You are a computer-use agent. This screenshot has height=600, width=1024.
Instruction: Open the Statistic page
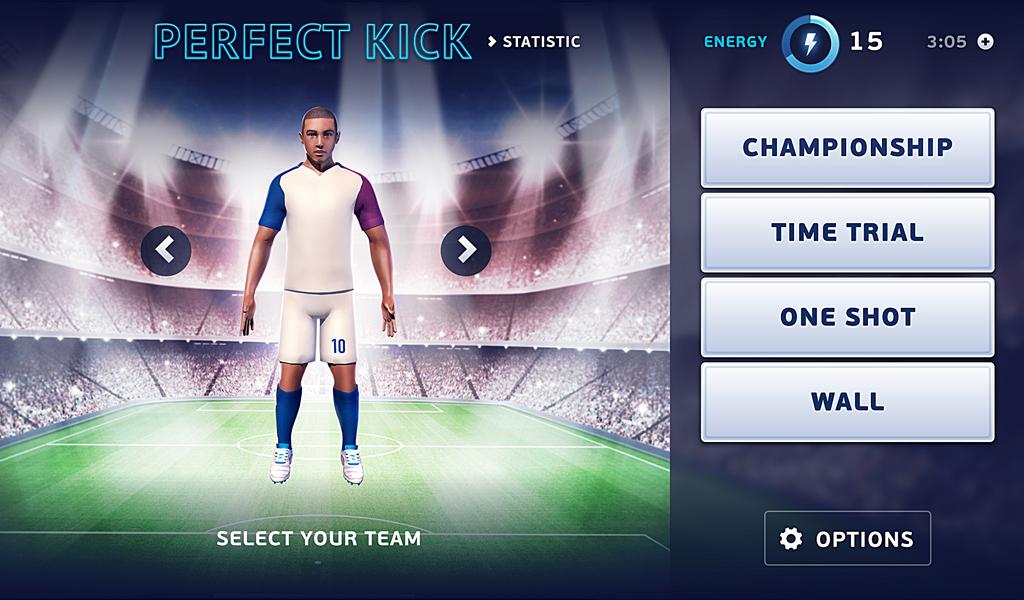click(541, 42)
